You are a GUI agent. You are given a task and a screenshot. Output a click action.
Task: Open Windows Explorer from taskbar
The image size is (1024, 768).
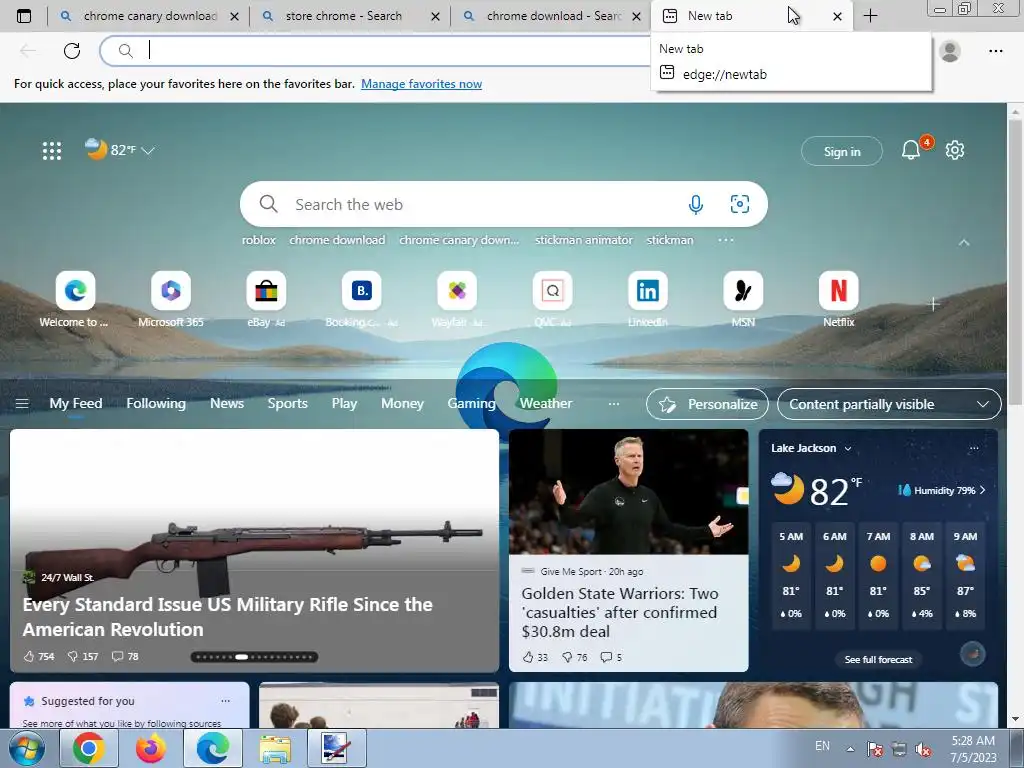[x=275, y=748]
